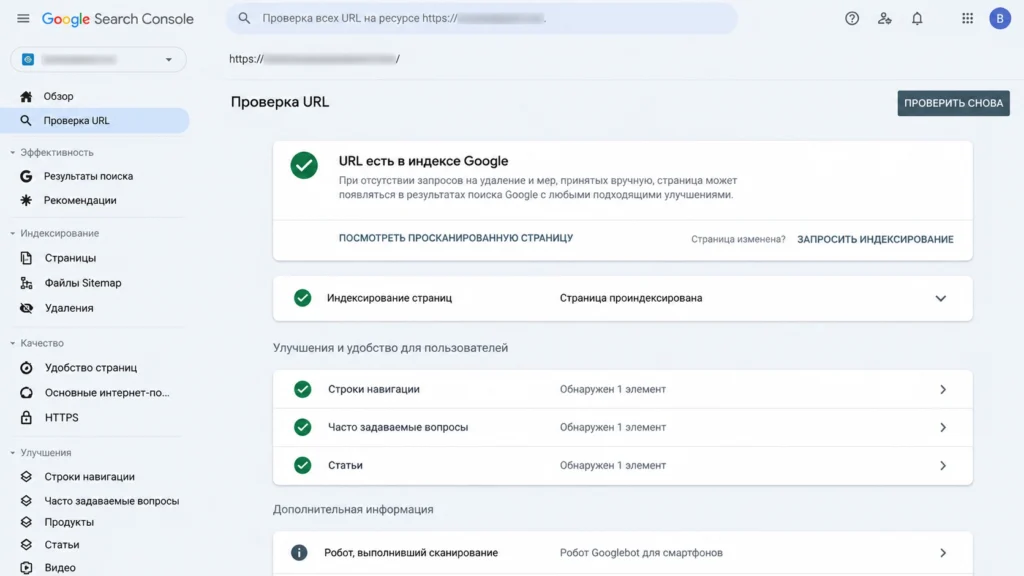Open users and permissions icon
Screen dimensions: 1024x576
tap(884, 18)
